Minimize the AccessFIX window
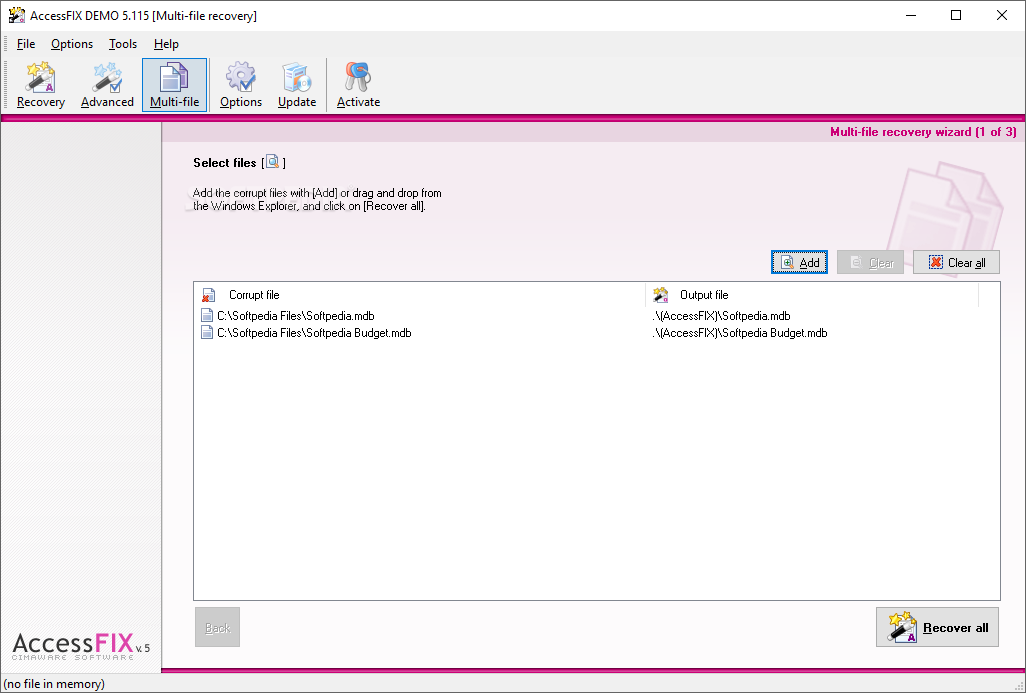The width and height of the screenshot is (1026, 693). (x=911, y=15)
